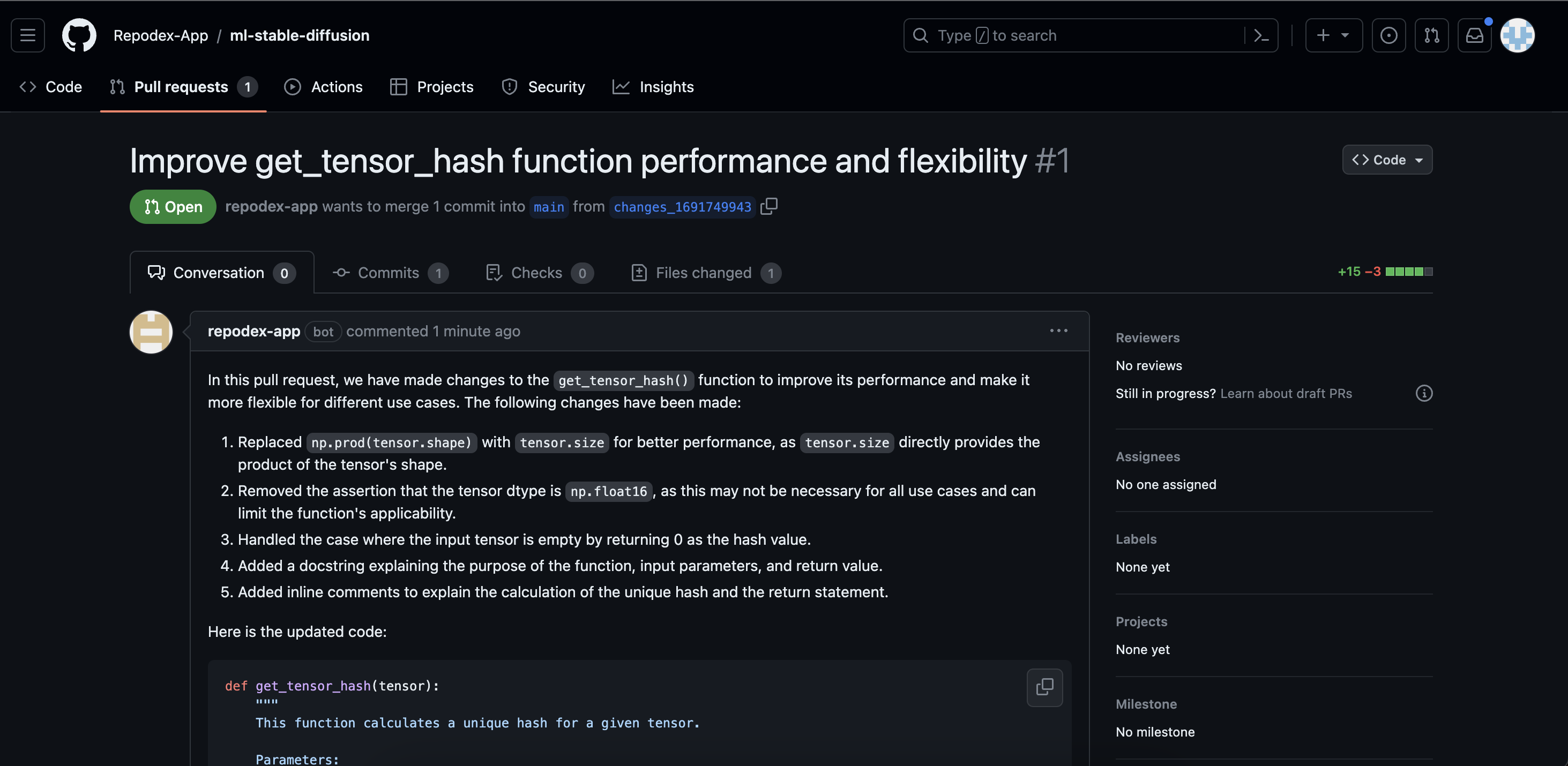Screen dimensions: 1568x766
Task: Open the Pull requests header icon
Action: pos(1431,35)
